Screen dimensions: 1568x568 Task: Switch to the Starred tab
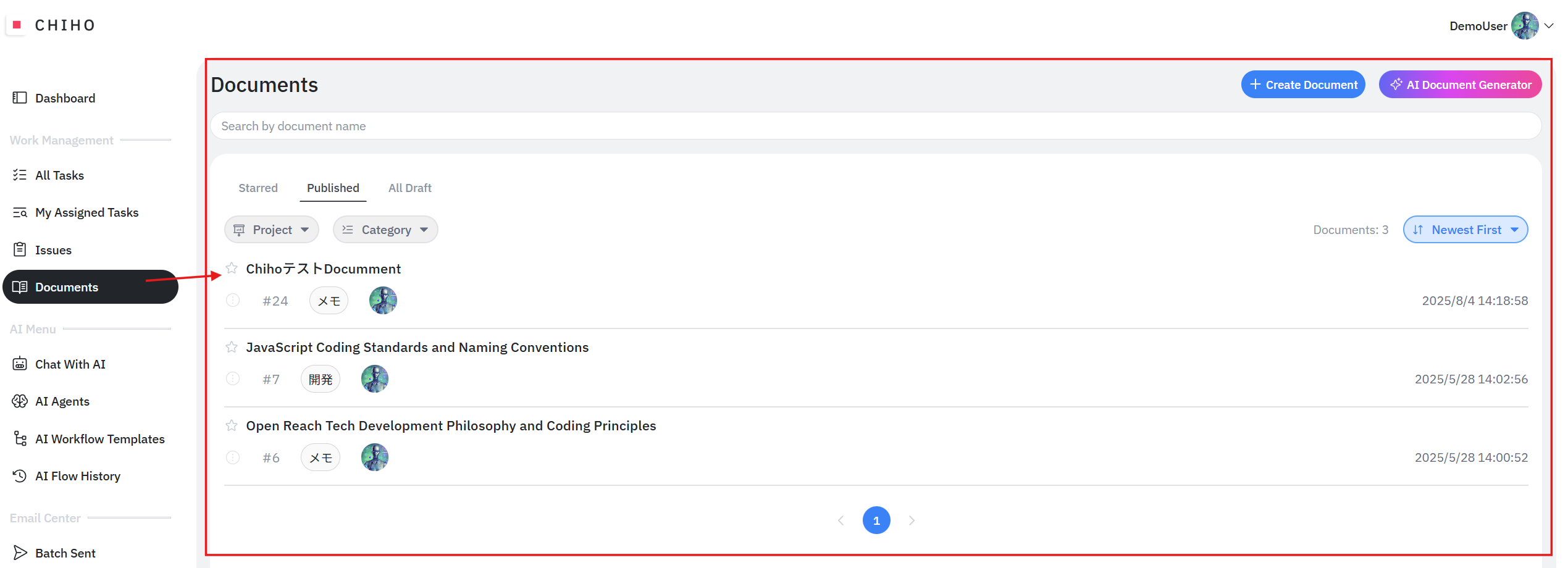pos(258,188)
